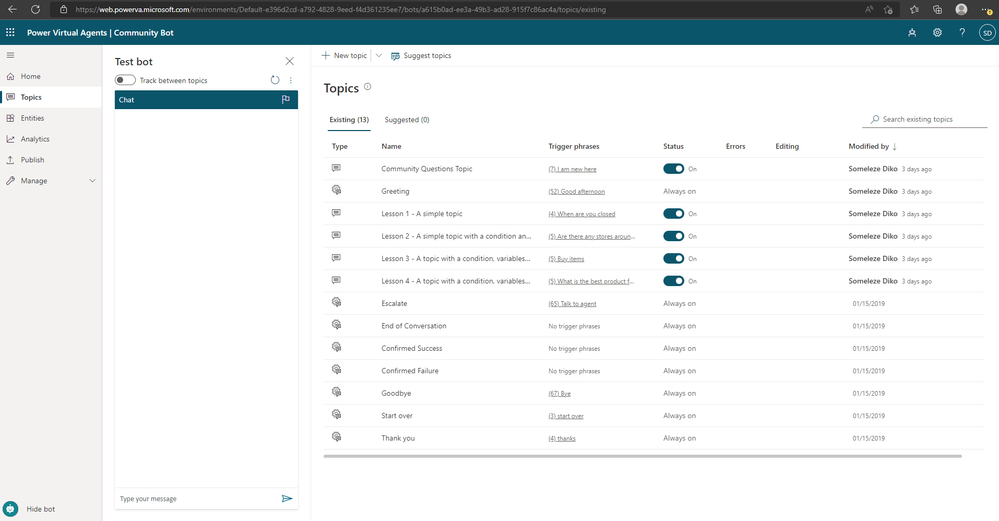Open test bot more options menu

click(x=291, y=80)
